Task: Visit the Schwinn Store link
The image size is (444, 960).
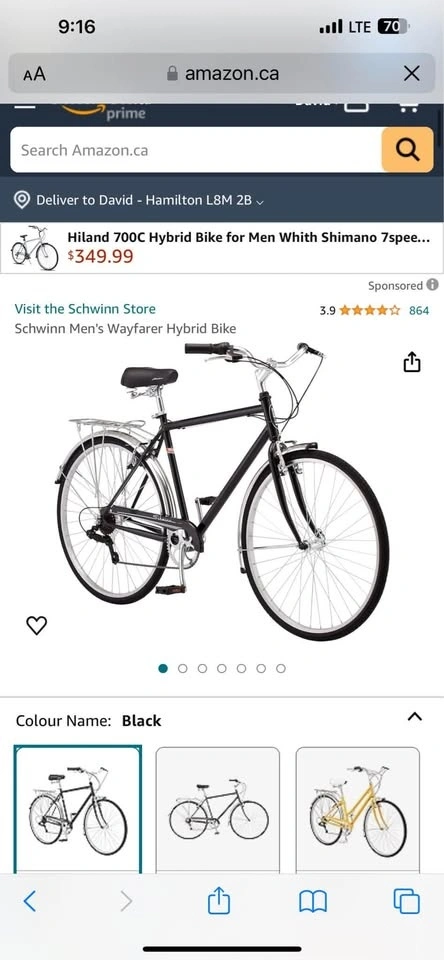Action: pos(85,309)
